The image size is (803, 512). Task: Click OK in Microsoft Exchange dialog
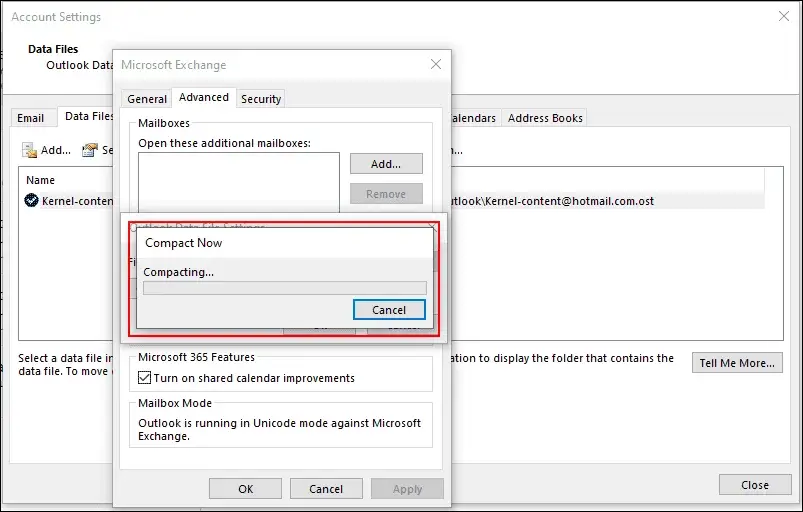pos(245,489)
